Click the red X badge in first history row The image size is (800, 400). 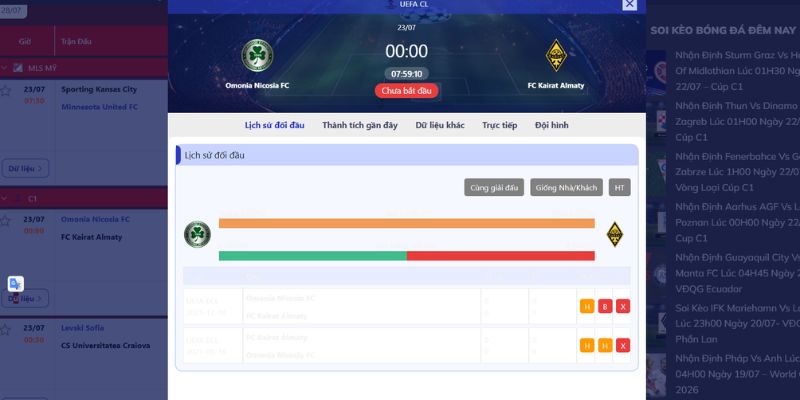tap(623, 306)
